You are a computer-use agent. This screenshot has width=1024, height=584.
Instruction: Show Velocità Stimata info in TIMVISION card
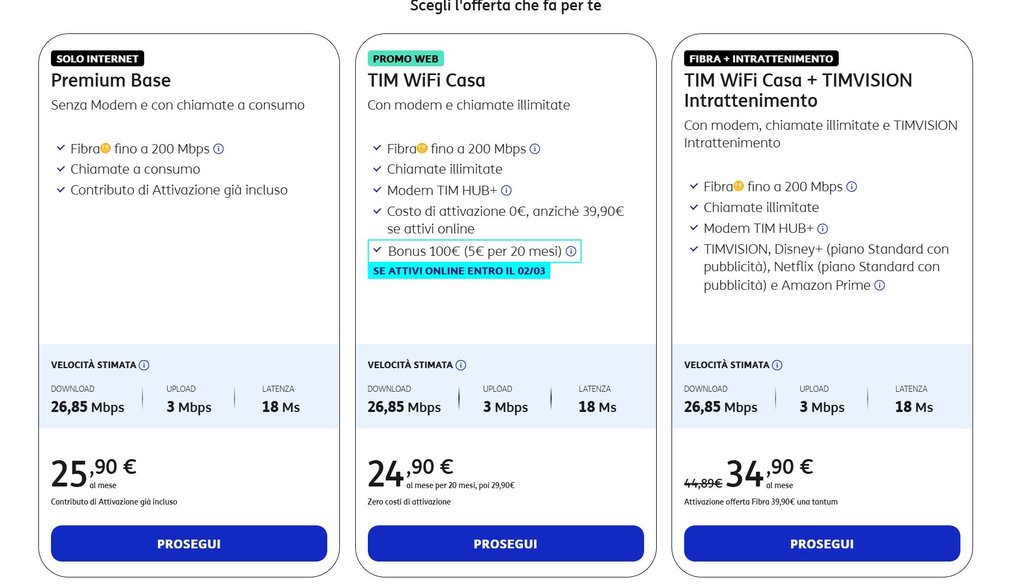pos(777,366)
